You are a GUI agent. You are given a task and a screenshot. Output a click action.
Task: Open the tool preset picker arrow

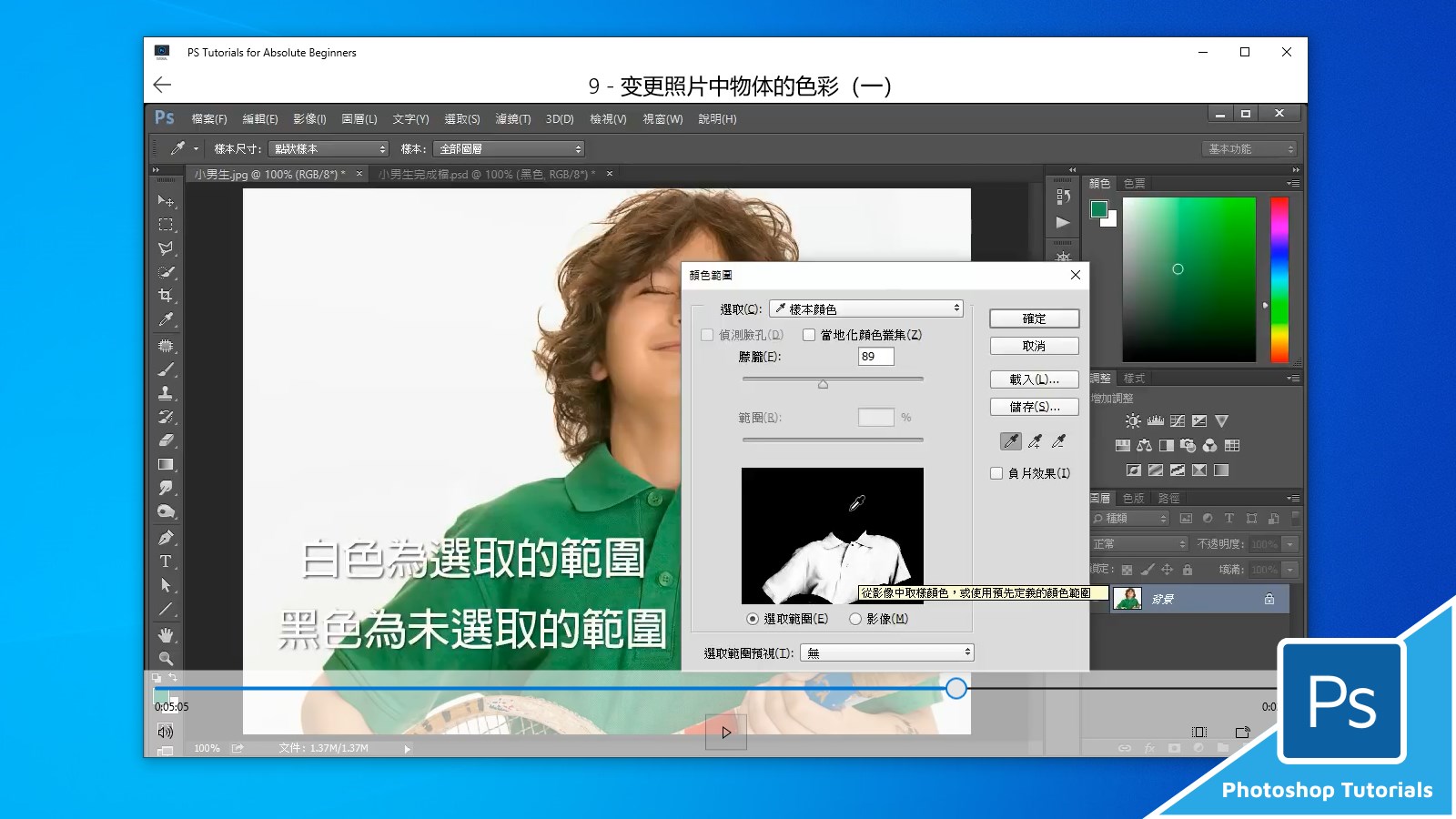tap(196, 148)
